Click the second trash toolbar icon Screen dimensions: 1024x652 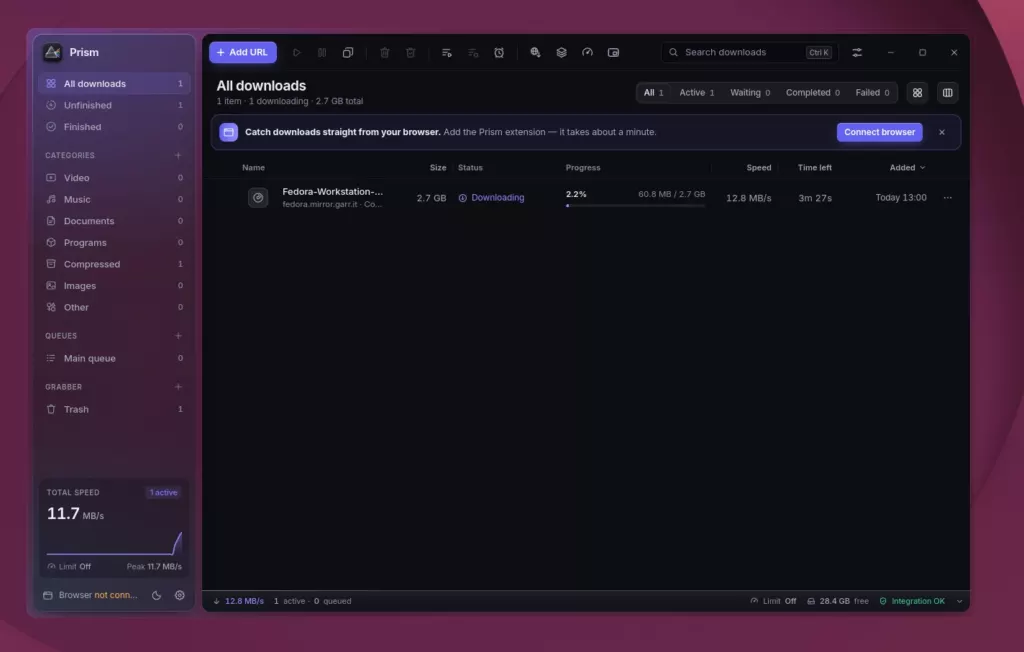point(410,52)
